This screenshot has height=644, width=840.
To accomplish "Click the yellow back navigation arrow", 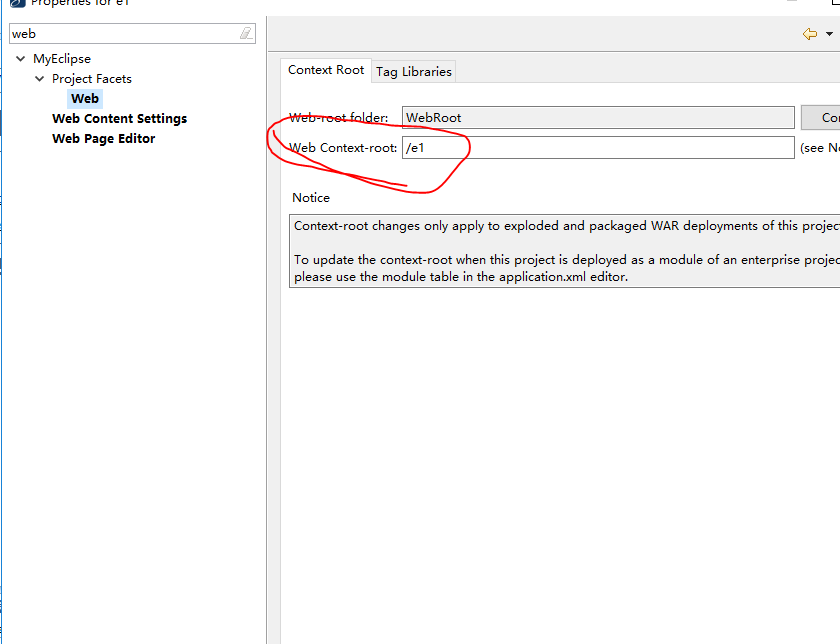I will tap(809, 34).
